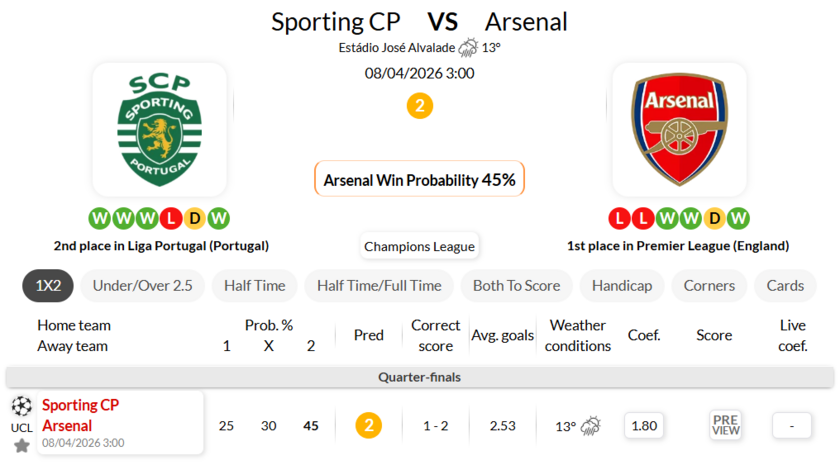Image resolution: width=840 pixels, height=465 pixels.
Task: Click the large orange prediction circle under date
Action: click(420, 106)
